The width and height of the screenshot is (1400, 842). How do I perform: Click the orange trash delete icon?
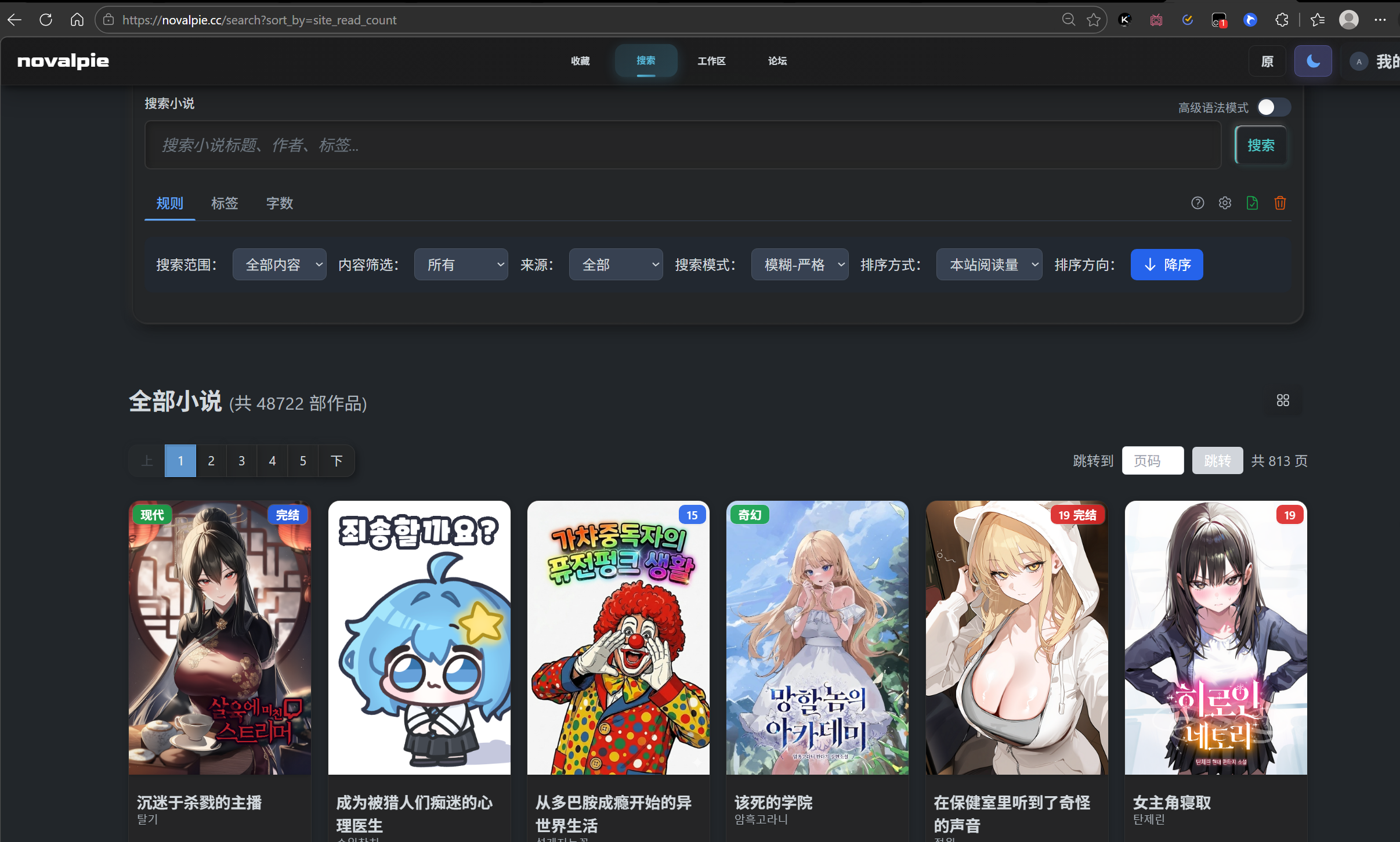point(1280,203)
